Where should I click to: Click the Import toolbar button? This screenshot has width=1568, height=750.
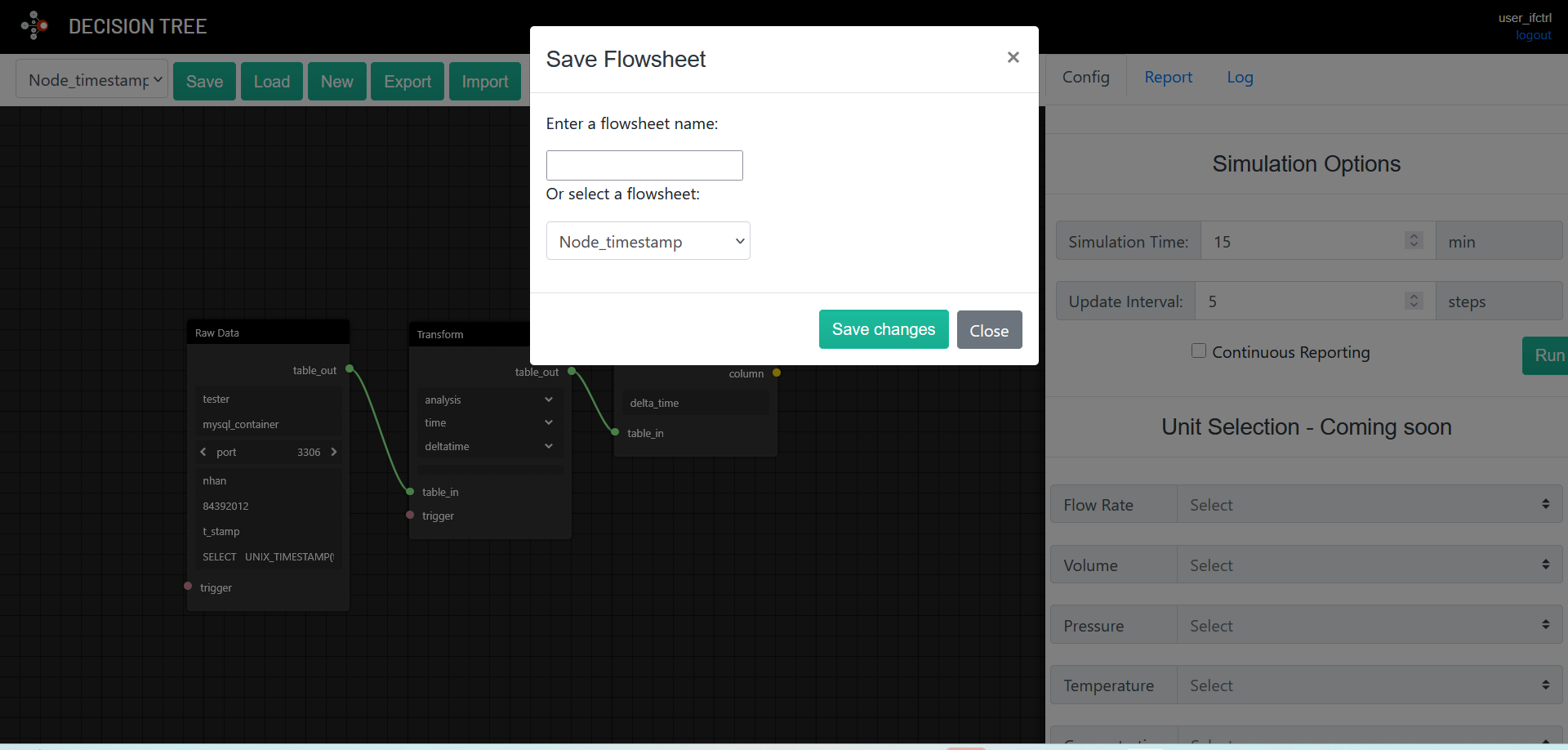point(485,82)
